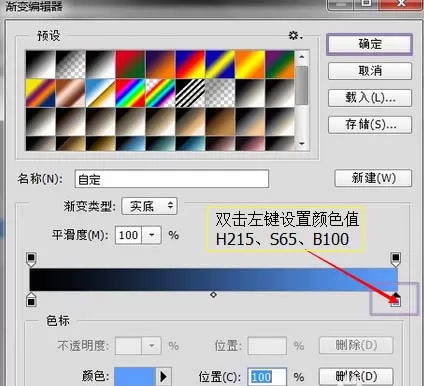The image size is (424, 386).
Task: Click 新建(W) to create new gradient
Action: pyautogui.click(x=373, y=178)
